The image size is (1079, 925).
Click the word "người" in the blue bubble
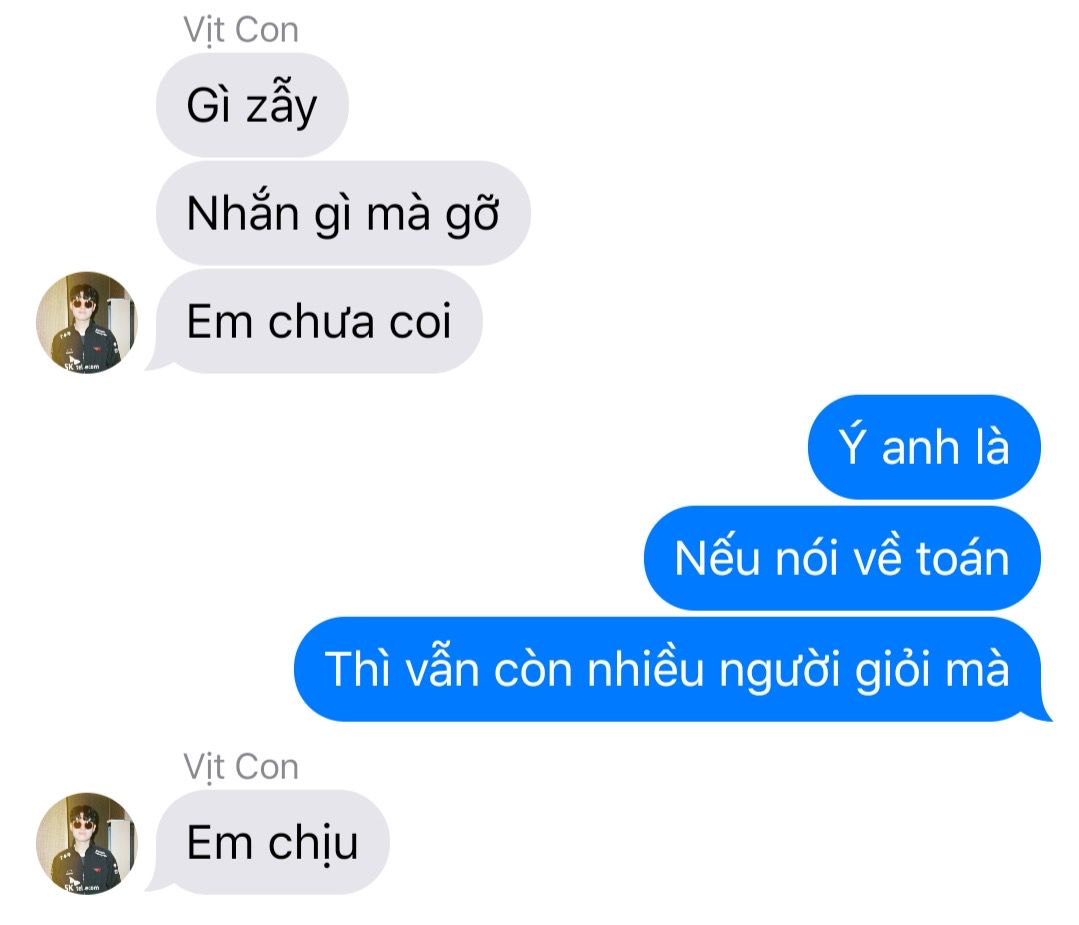click(x=780, y=671)
